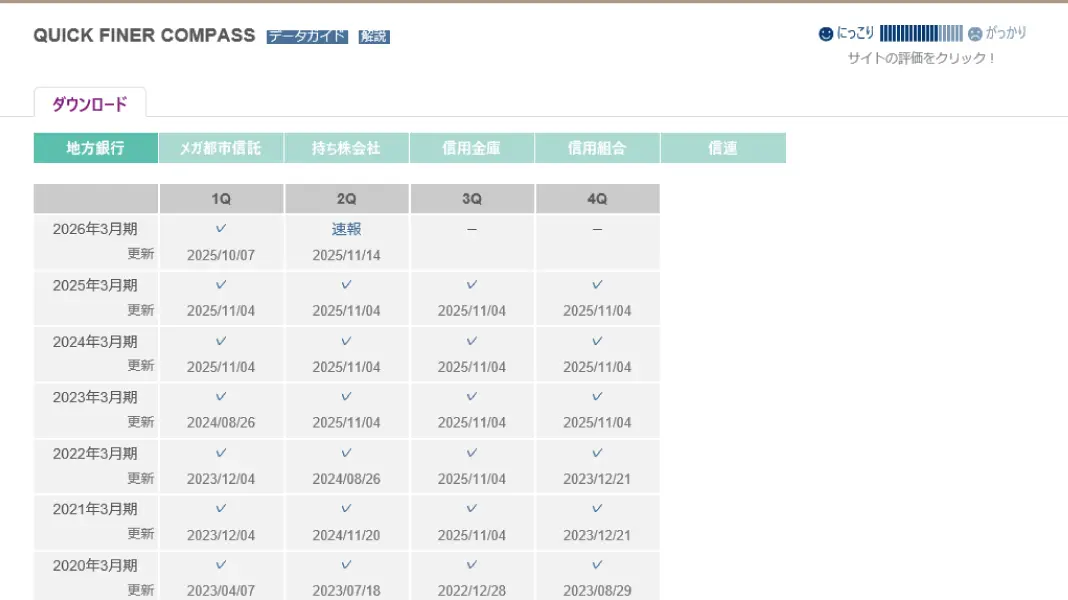Click the 2022年3月期 2Q checkmark

(346, 453)
